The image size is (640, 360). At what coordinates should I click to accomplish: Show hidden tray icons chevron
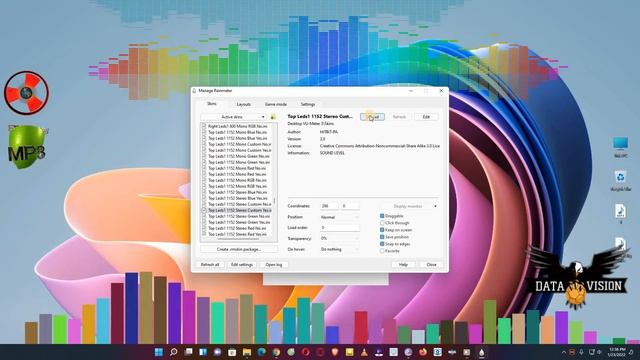[x=564, y=352]
